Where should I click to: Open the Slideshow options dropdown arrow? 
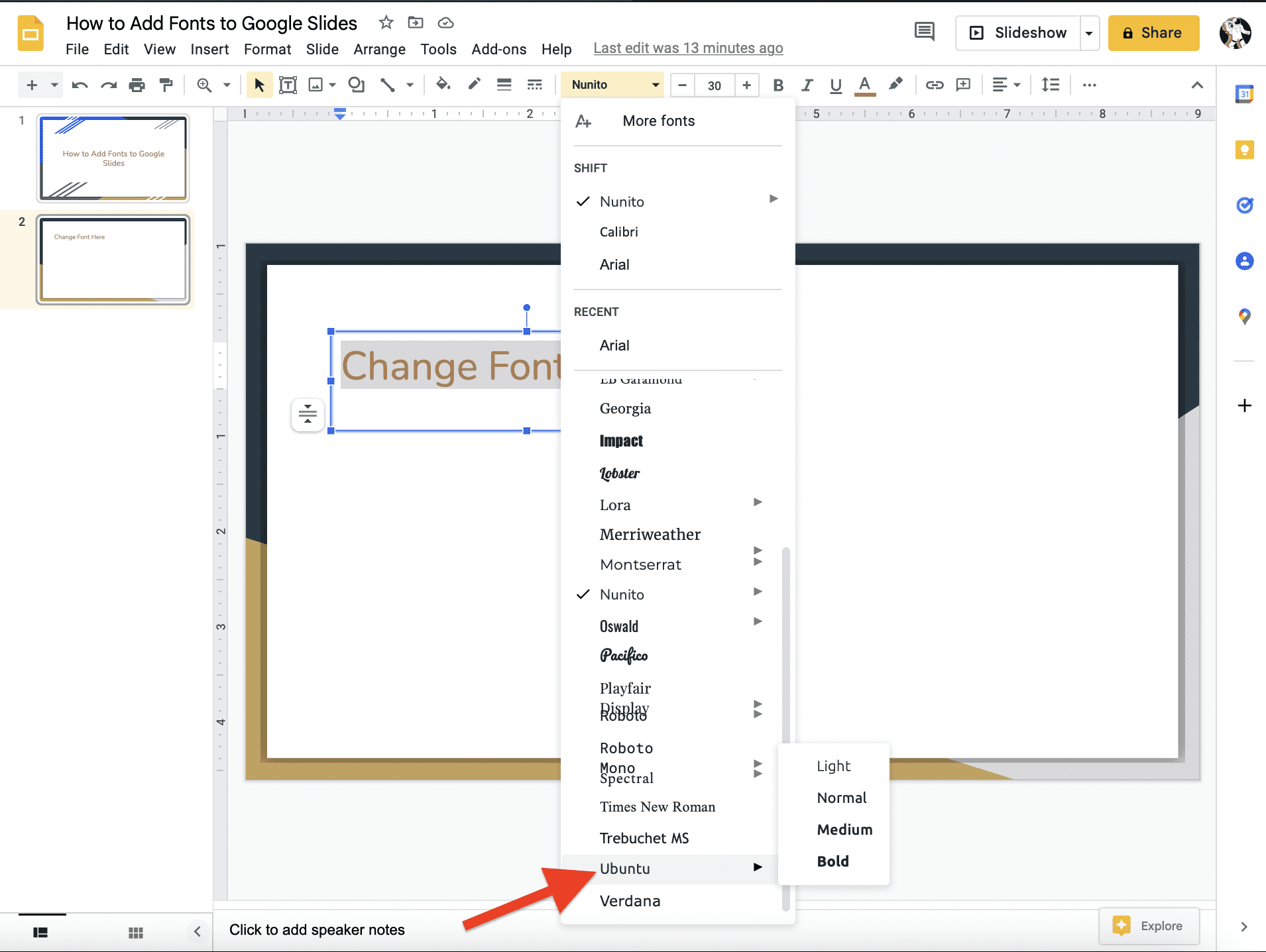tap(1089, 33)
